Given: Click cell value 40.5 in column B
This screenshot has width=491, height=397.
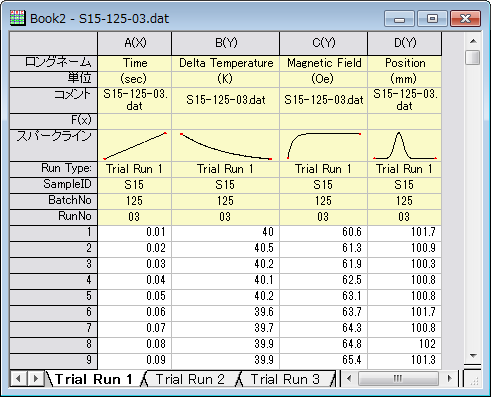Looking at the screenshot, I should pyautogui.click(x=226, y=249).
